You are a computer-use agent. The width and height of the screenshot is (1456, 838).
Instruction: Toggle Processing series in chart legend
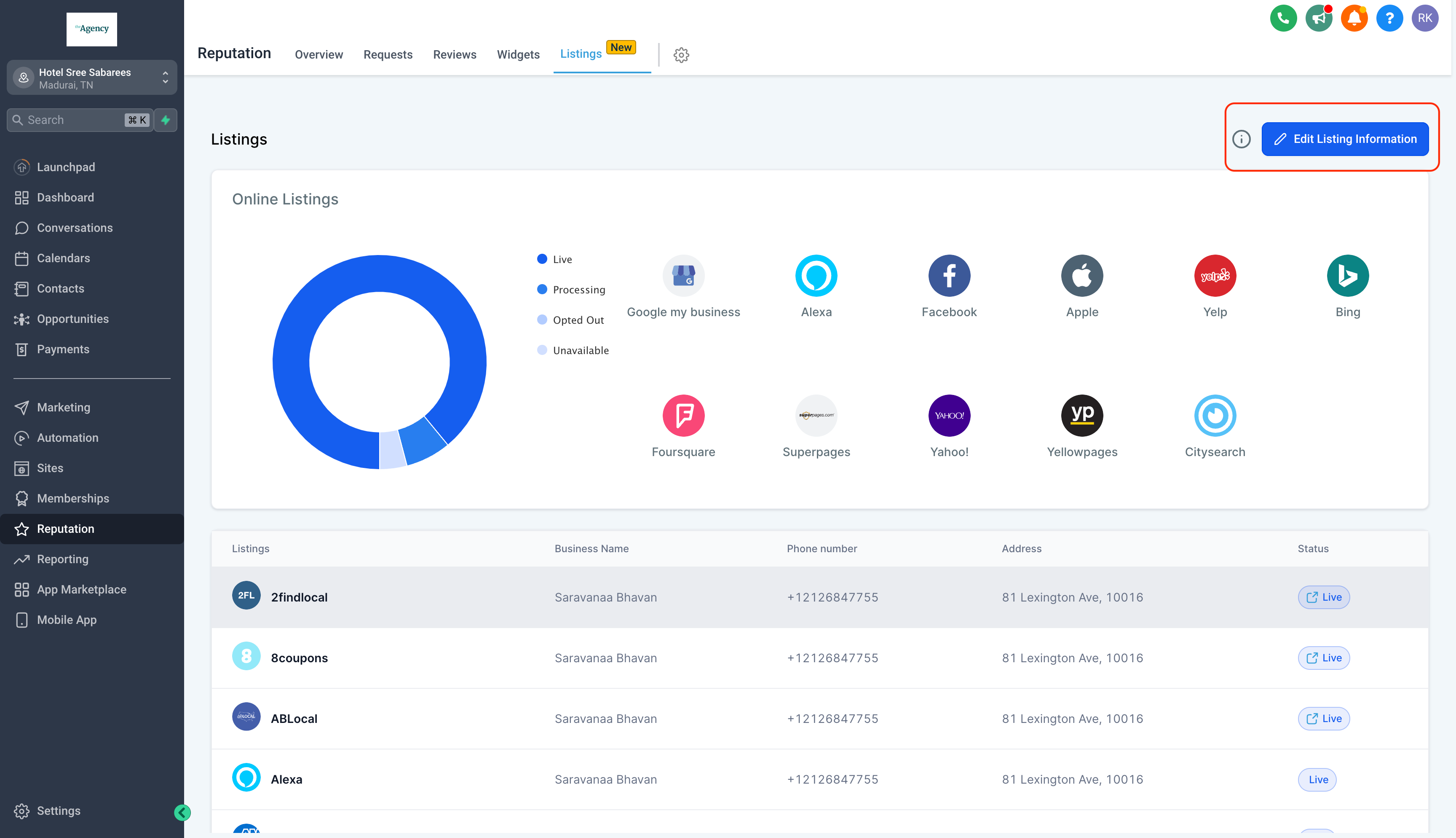tap(571, 290)
